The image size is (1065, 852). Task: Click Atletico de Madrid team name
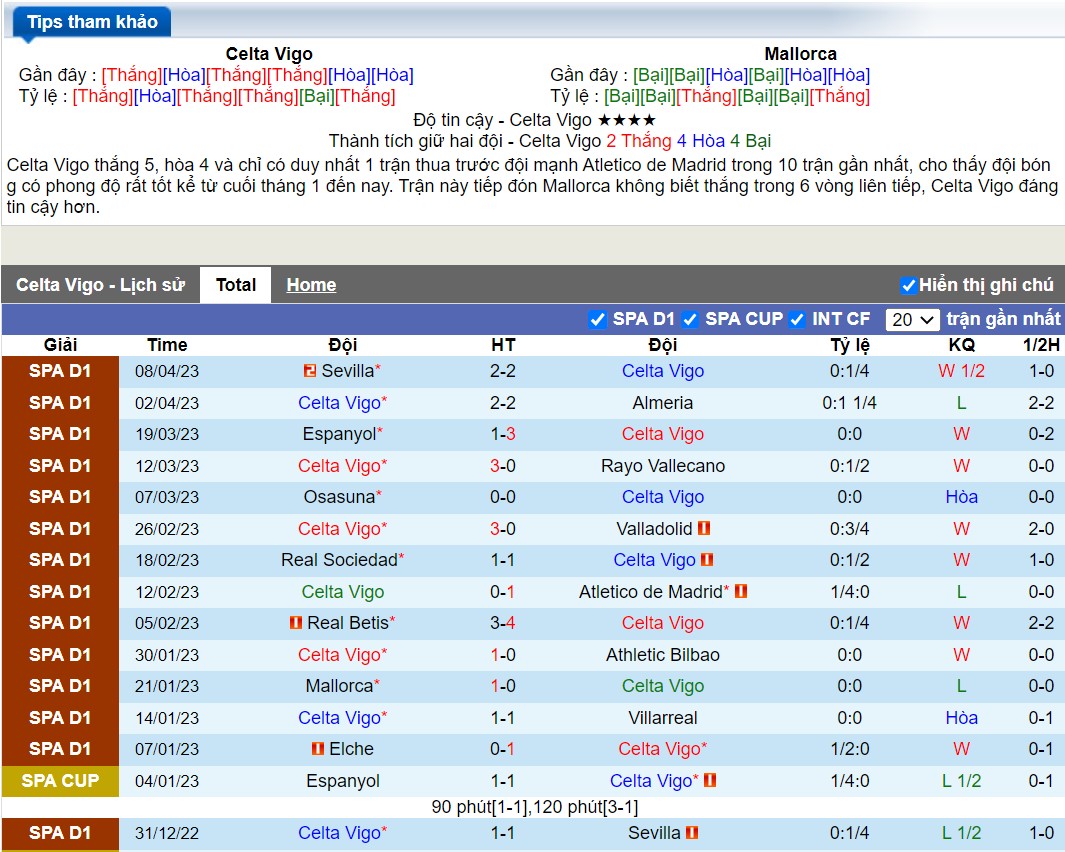tap(651, 592)
